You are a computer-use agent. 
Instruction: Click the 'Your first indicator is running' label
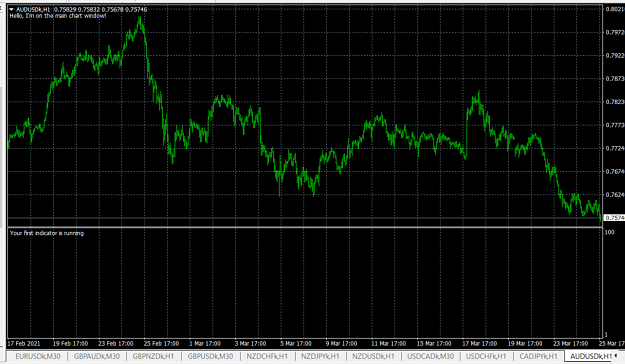click(x=47, y=233)
